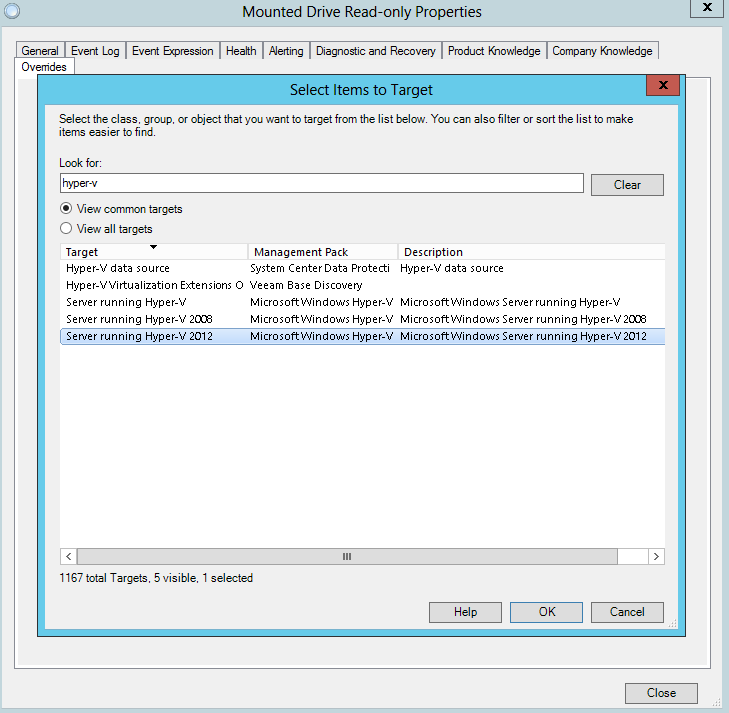Image resolution: width=729 pixels, height=713 pixels.
Task: Sort by Management Pack column header
Action: tap(322, 252)
